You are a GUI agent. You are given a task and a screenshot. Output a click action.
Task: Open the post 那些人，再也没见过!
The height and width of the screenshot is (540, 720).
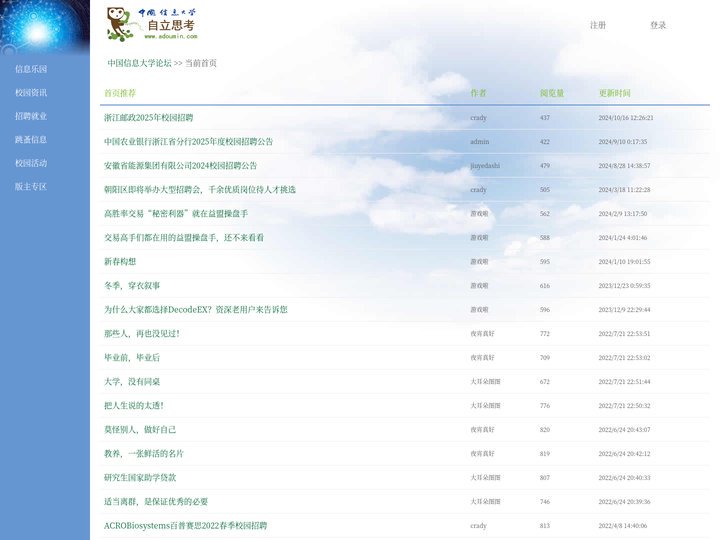pos(141,333)
